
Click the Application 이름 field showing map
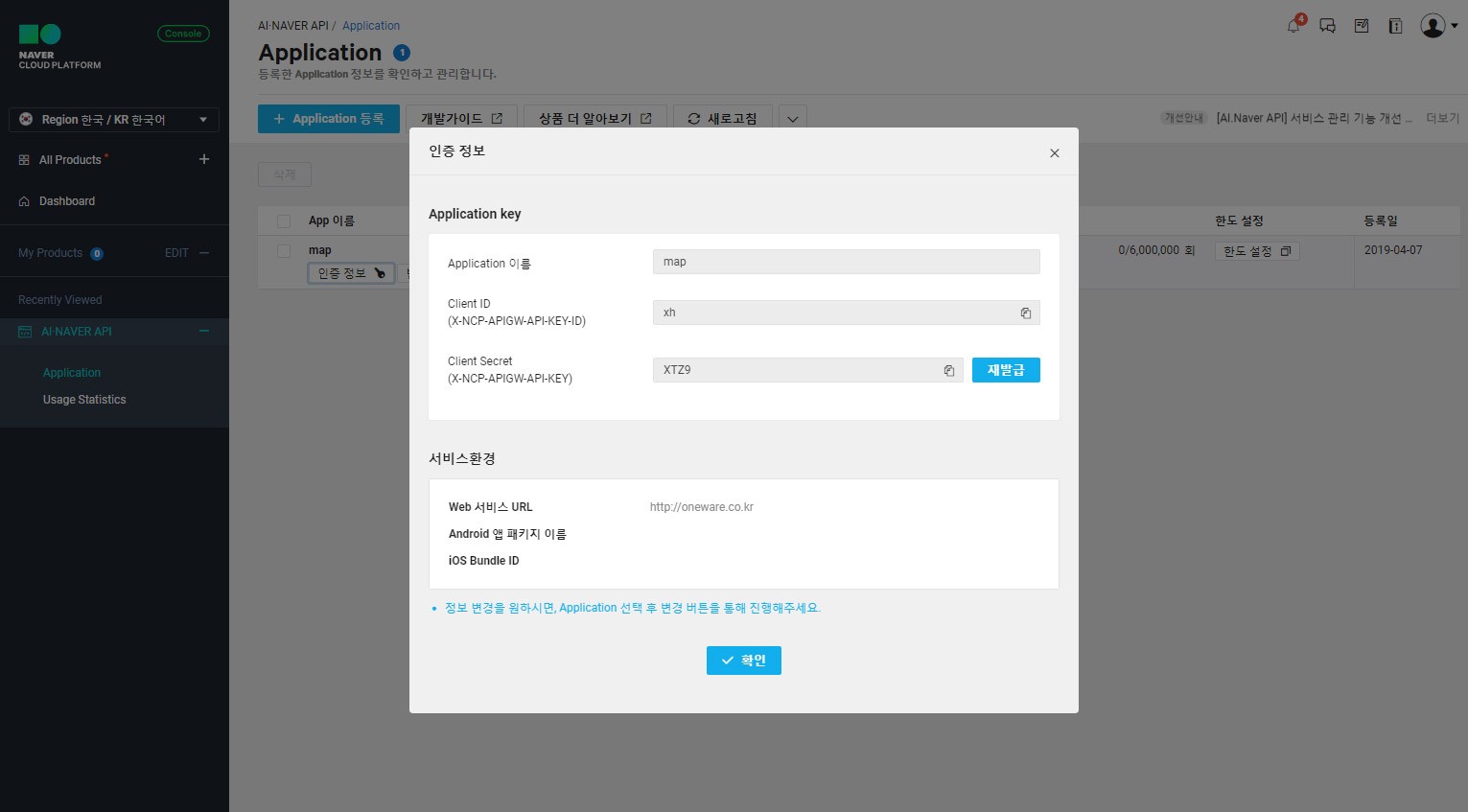coord(847,262)
